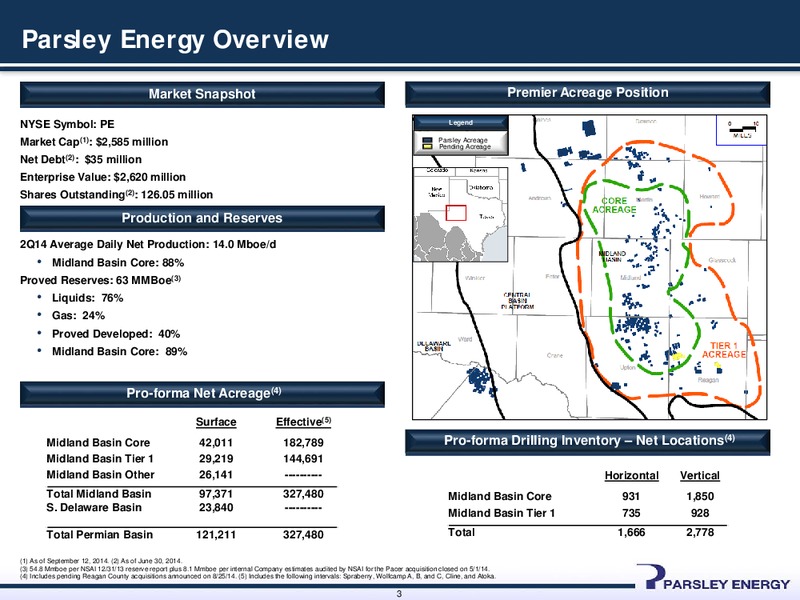Click the slide page number 3
This screenshot has height=600, width=800.
(x=399, y=594)
